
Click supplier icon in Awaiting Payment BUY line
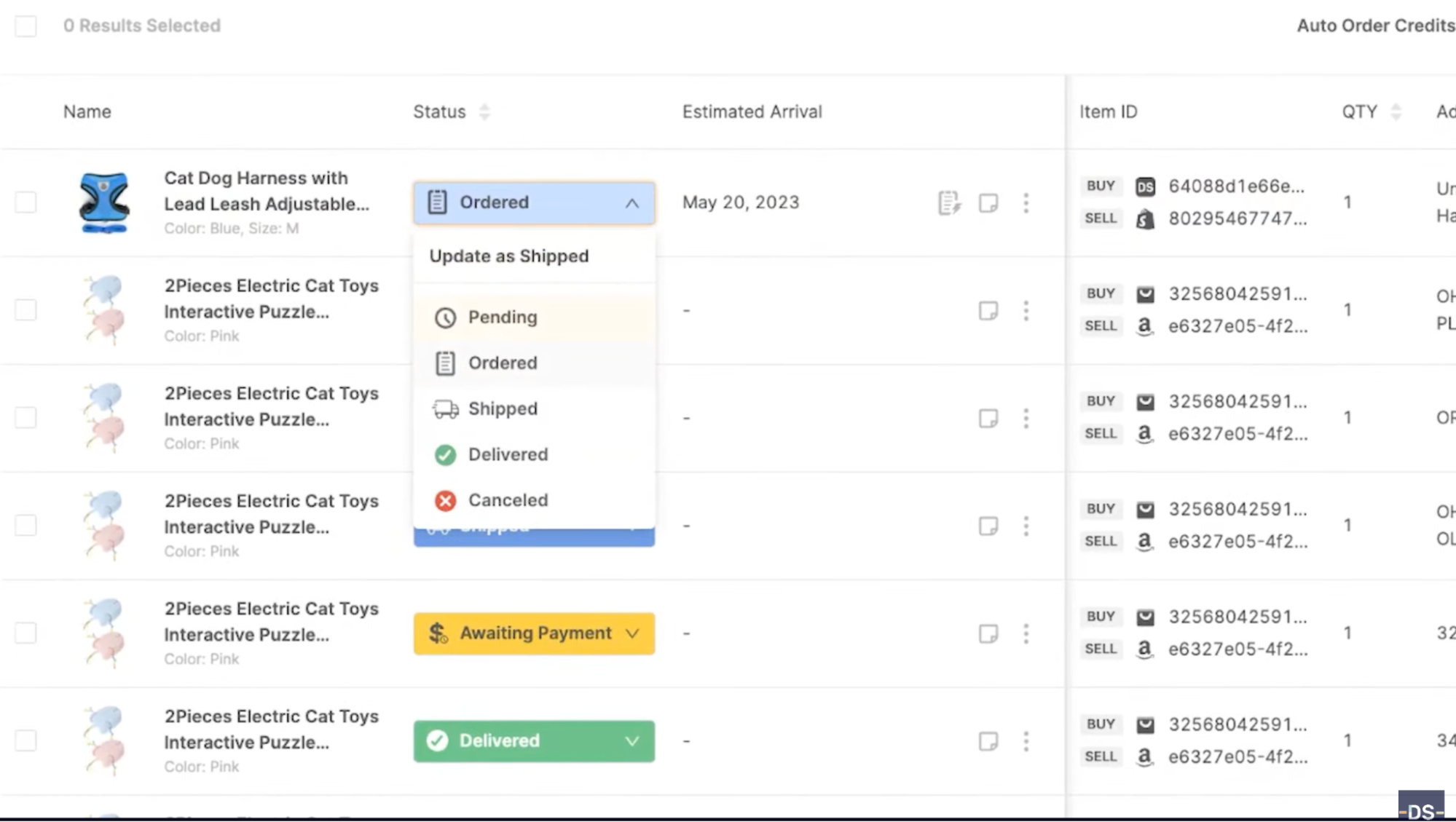(1145, 617)
